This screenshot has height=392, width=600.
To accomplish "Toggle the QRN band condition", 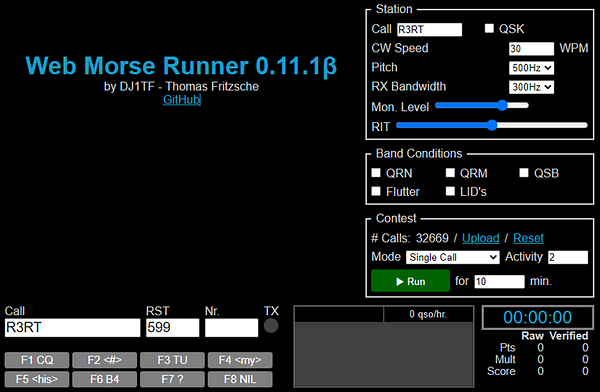I will tap(376, 173).
